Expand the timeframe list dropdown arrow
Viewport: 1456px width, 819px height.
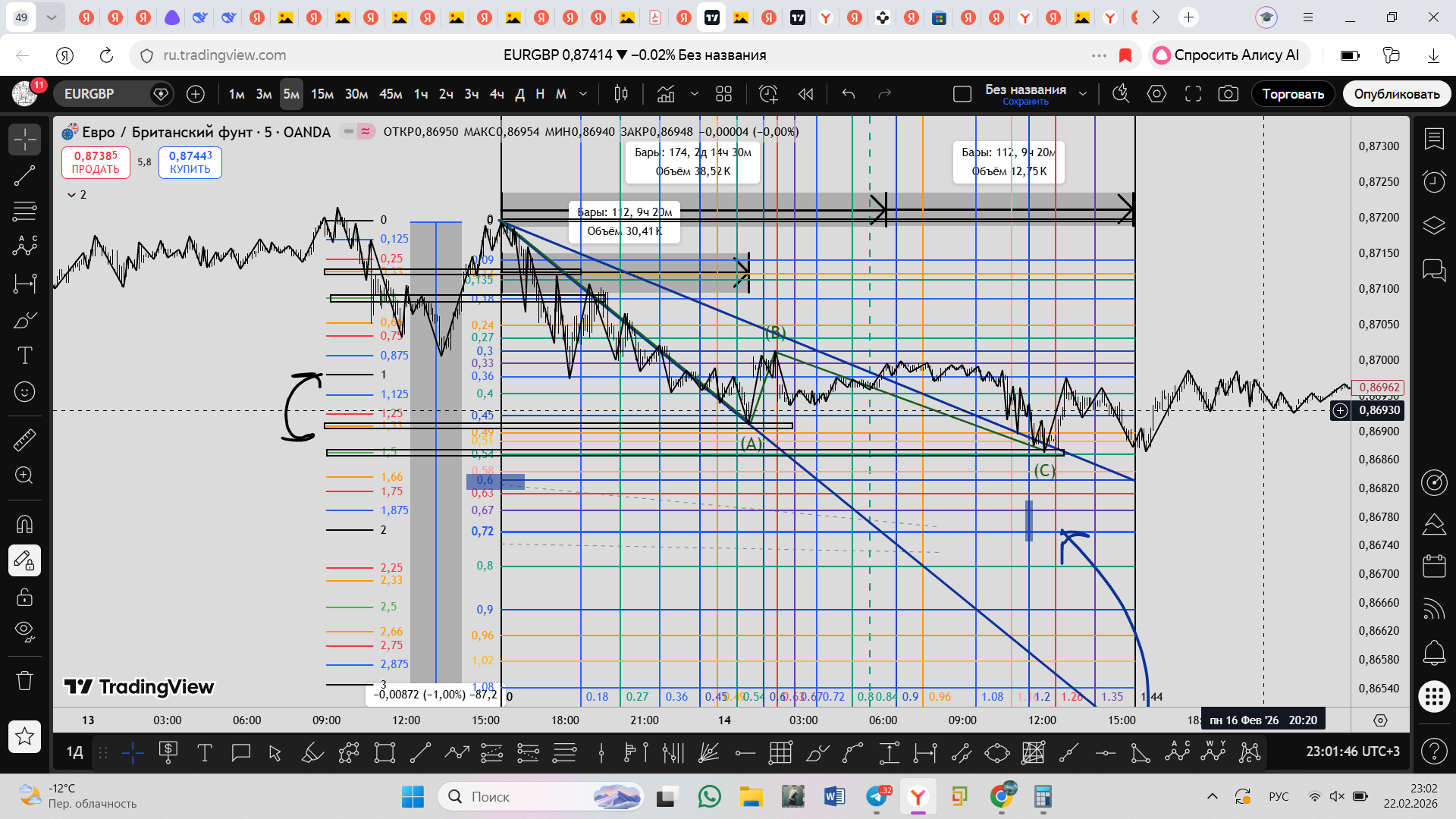[x=583, y=94]
